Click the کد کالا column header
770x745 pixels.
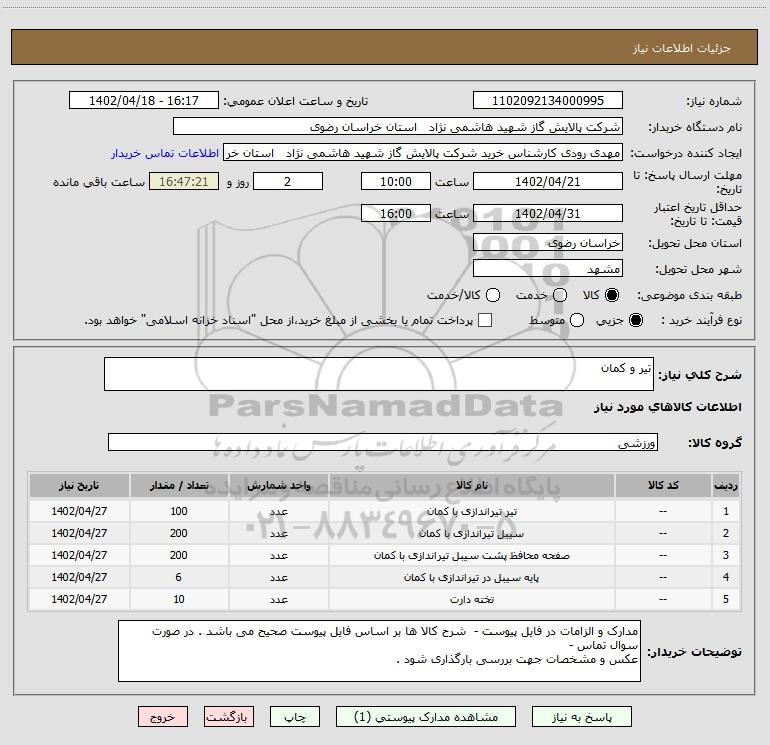[663, 486]
